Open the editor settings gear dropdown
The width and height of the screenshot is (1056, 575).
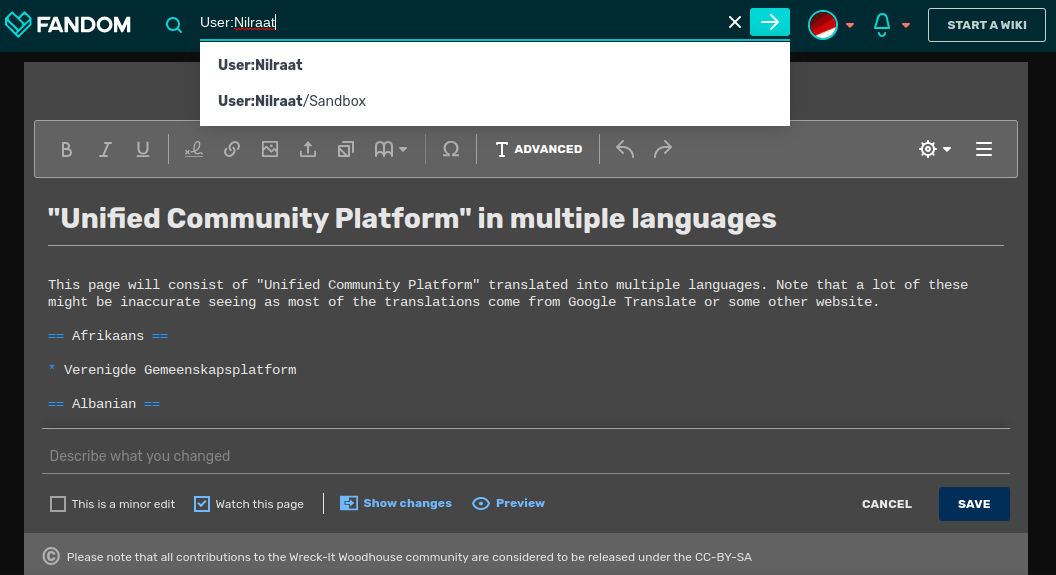[x=935, y=149]
